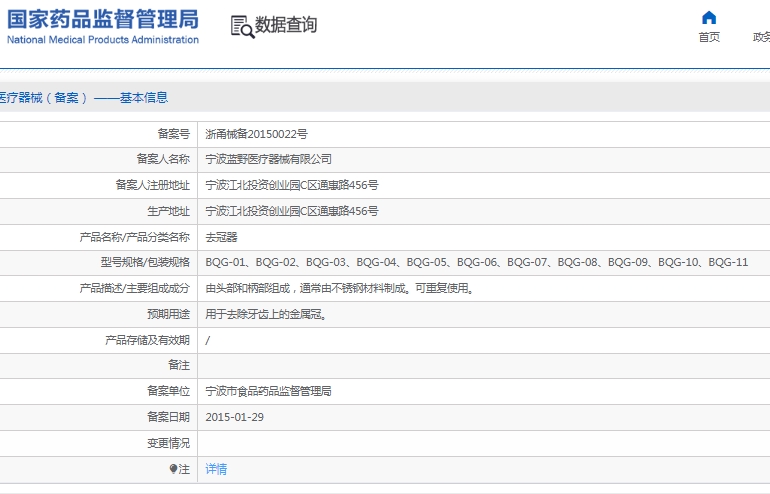Click the 型号规格/包装规格 label

pyautogui.click(x=145, y=262)
